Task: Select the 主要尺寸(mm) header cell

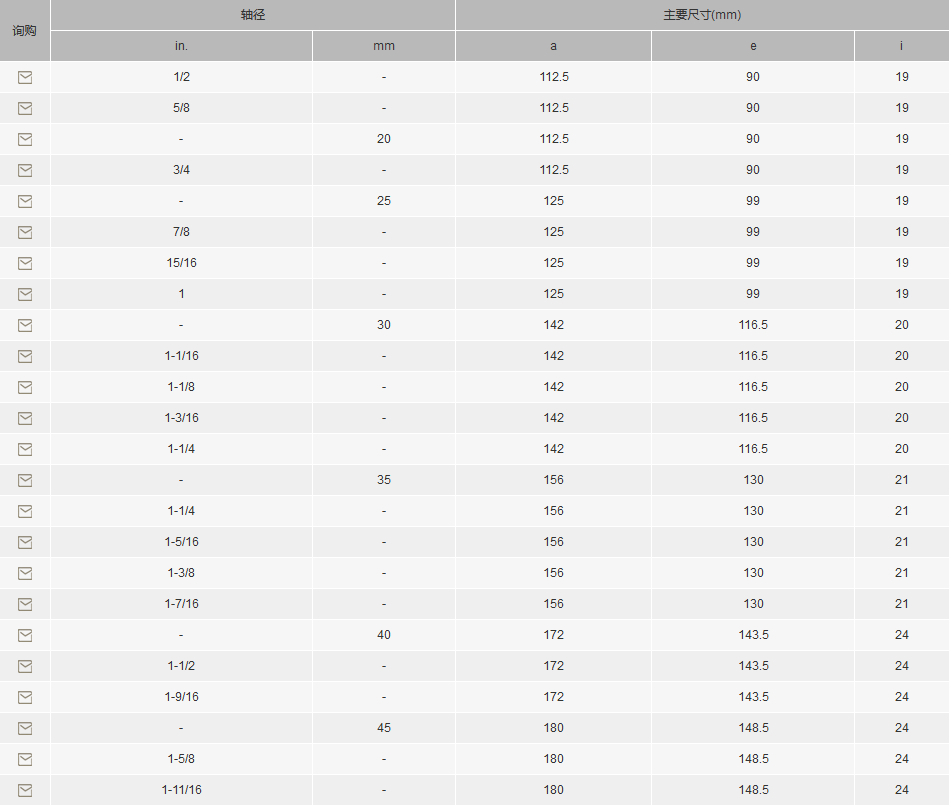Action: pos(702,15)
